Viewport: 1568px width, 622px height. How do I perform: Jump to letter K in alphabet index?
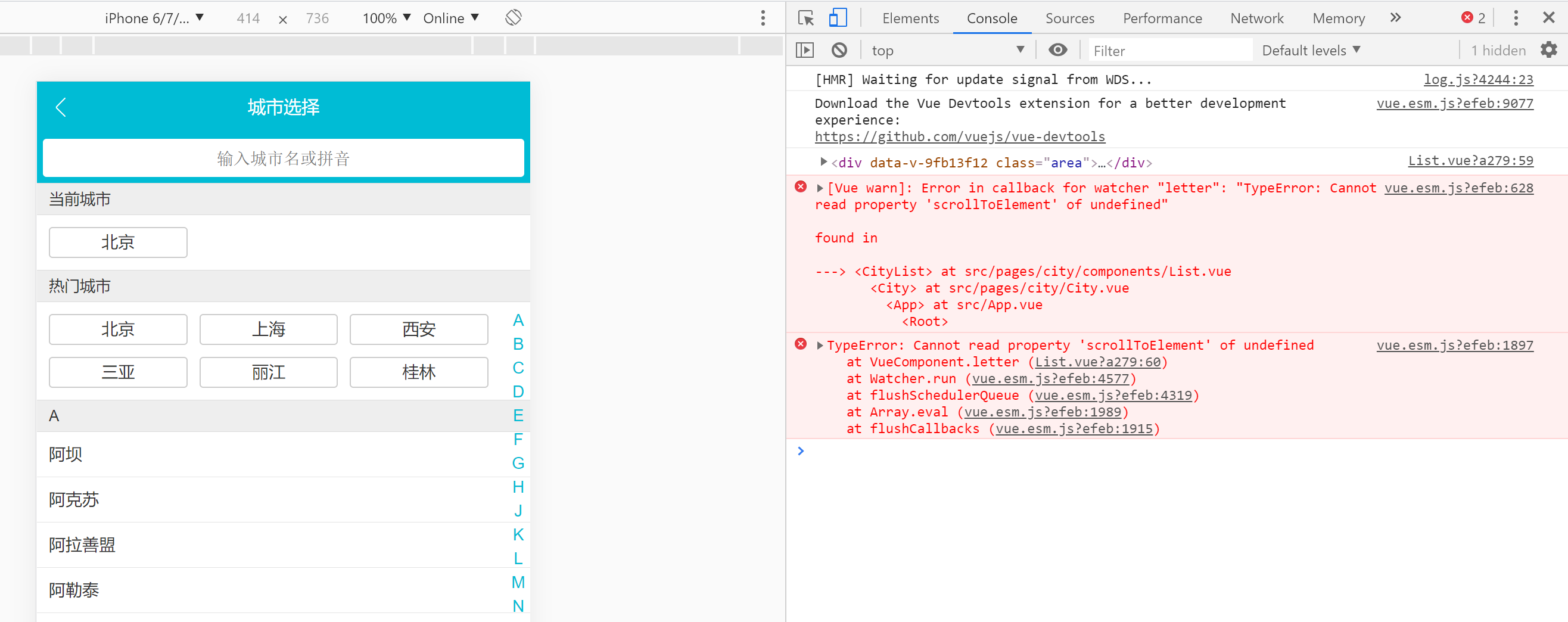pos(518,534)
